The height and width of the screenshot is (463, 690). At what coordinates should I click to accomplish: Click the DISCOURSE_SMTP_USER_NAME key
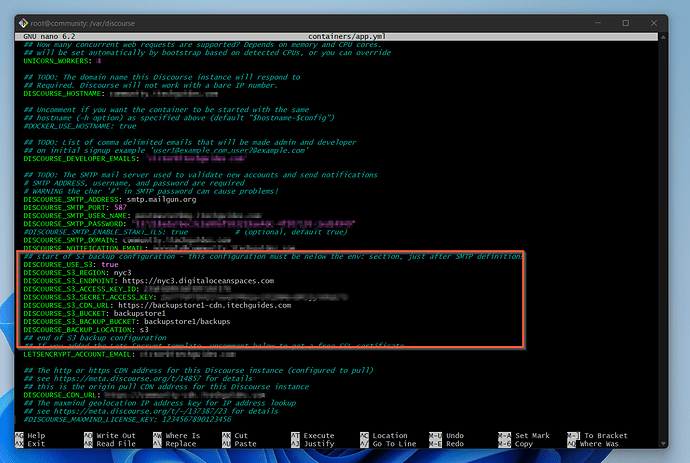pos(77,216)
